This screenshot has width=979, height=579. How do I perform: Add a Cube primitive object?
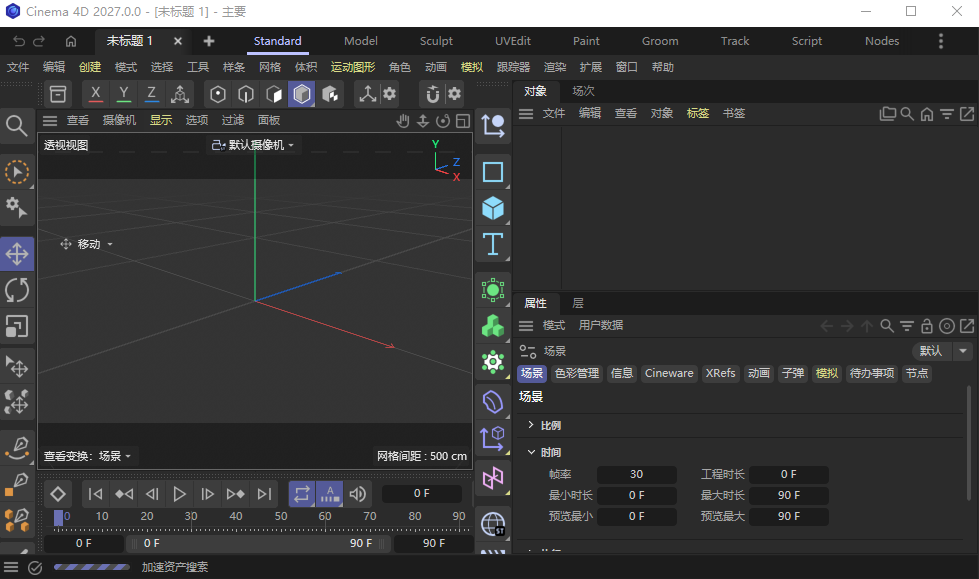click(x=493, y=208)
